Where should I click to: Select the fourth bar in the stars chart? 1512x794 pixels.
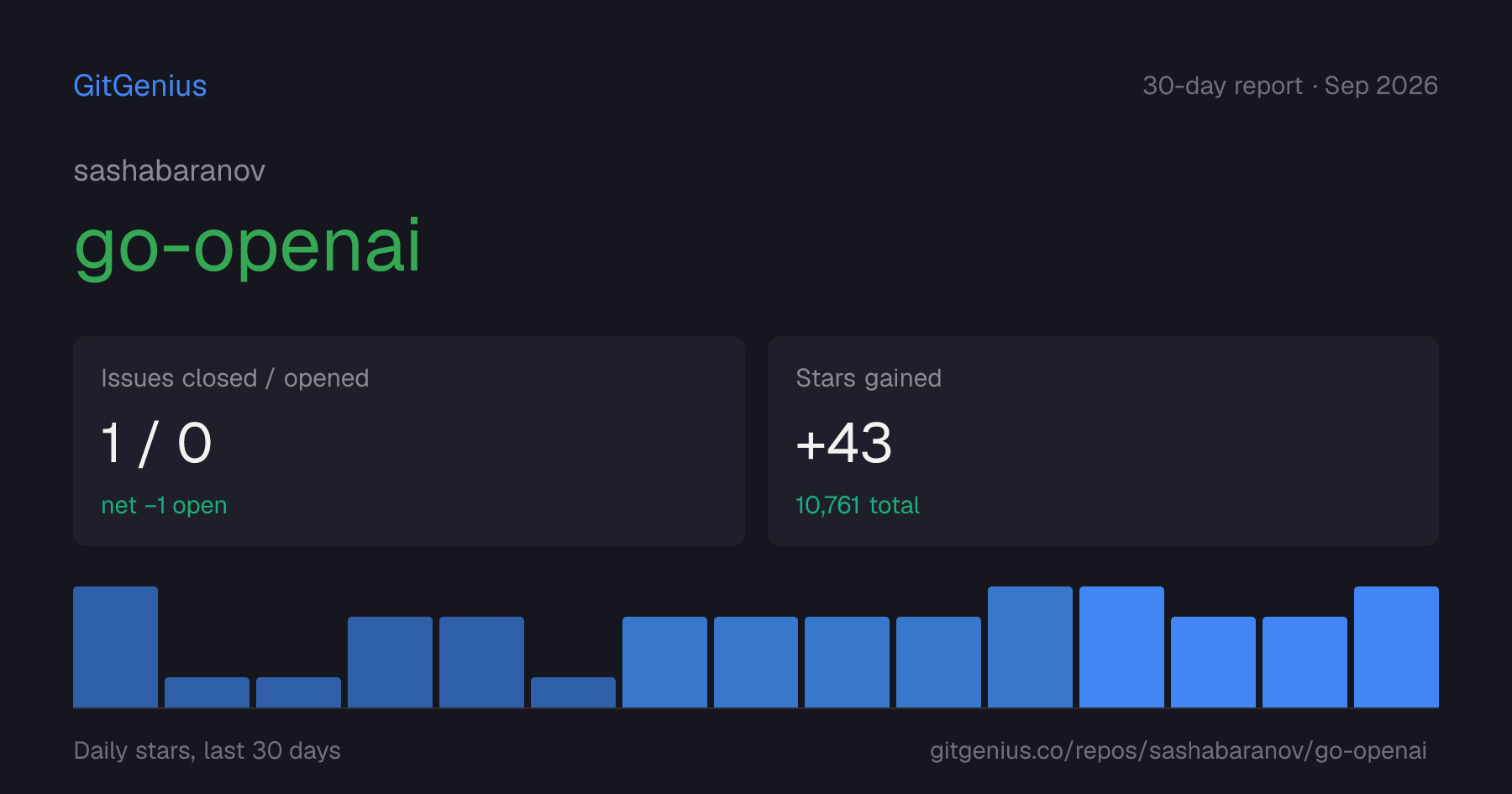(390, 662)
